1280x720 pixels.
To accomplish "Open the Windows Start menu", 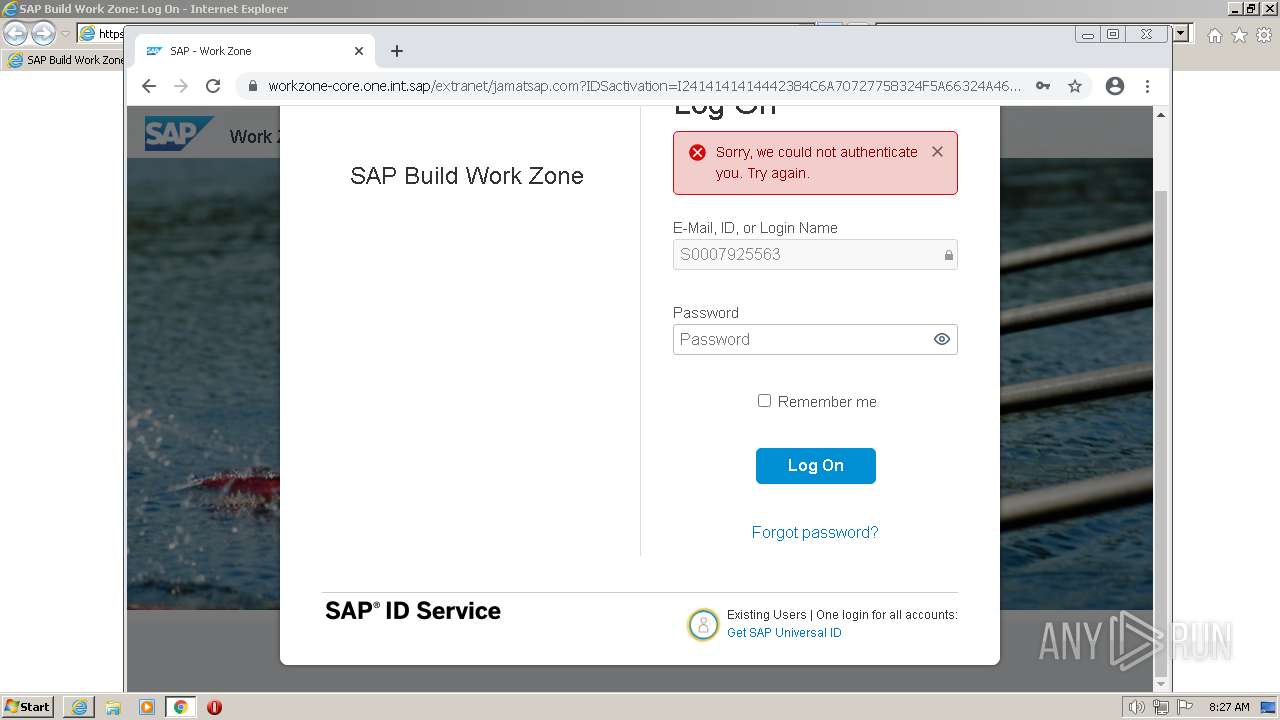I will click(x=27, y=707).
